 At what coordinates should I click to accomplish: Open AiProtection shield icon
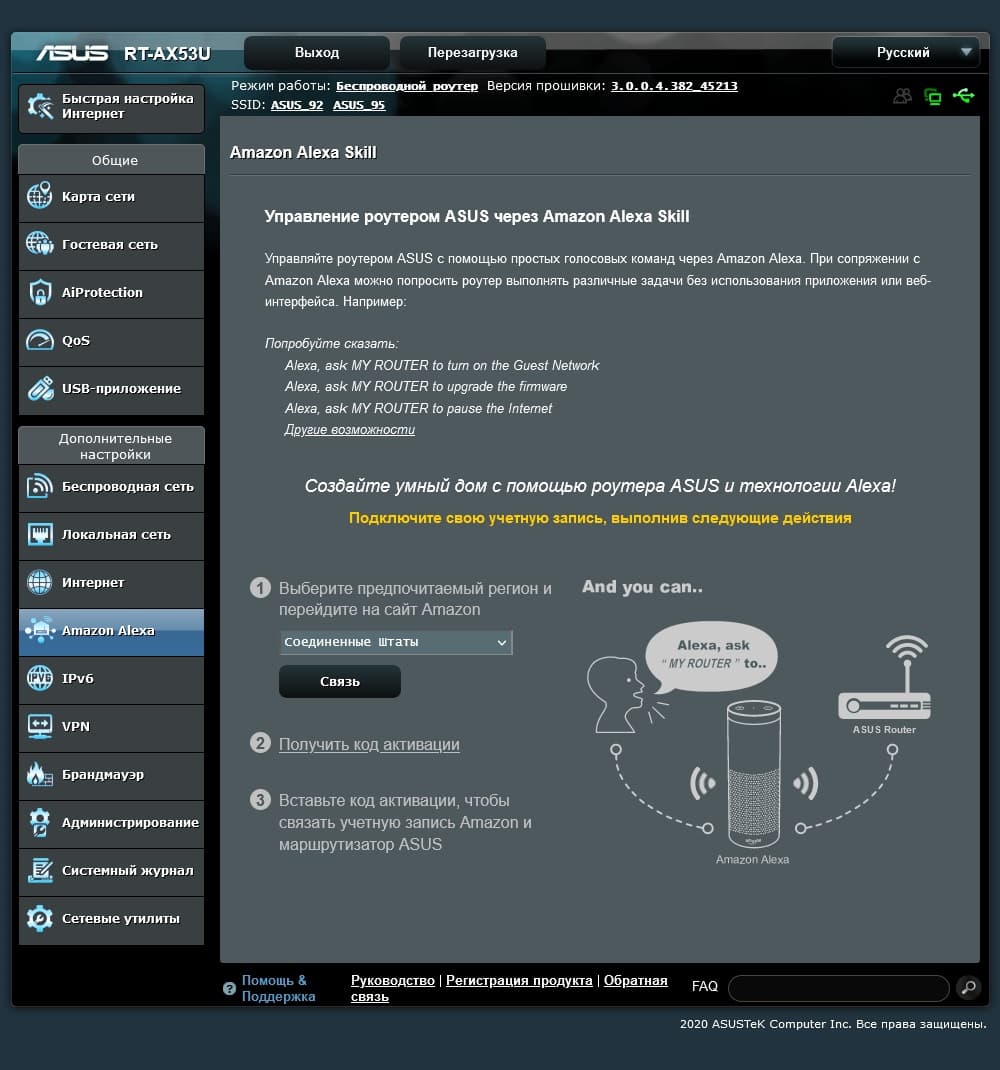(40, 292)
